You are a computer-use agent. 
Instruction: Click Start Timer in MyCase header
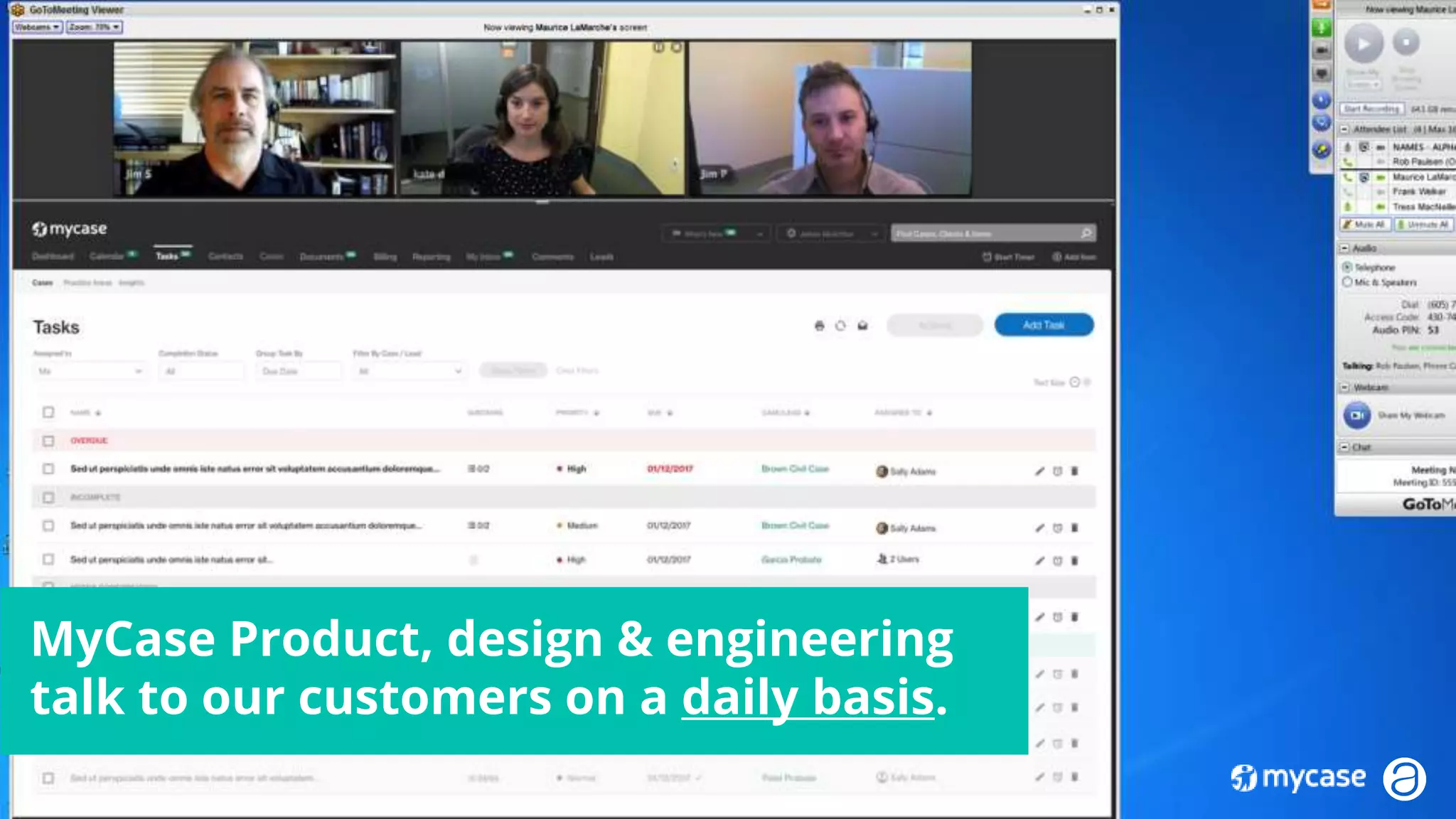tap(1008, 257)
